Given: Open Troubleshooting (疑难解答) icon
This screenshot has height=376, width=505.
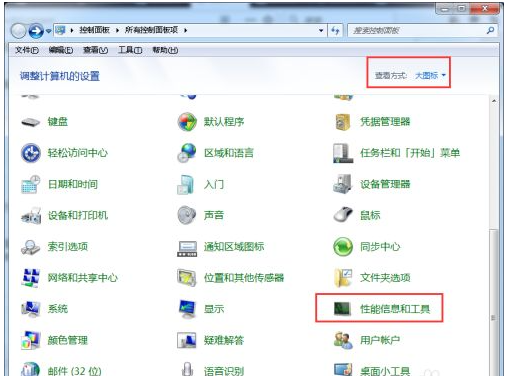Looking at the screenshot, I should (x=187, y=340).
